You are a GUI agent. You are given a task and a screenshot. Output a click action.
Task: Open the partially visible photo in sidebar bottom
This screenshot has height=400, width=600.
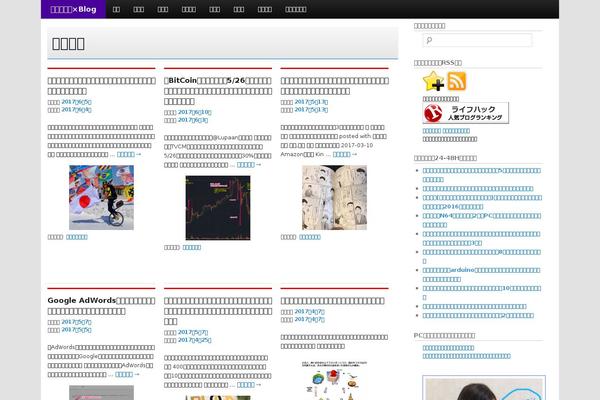coord(484,388)
